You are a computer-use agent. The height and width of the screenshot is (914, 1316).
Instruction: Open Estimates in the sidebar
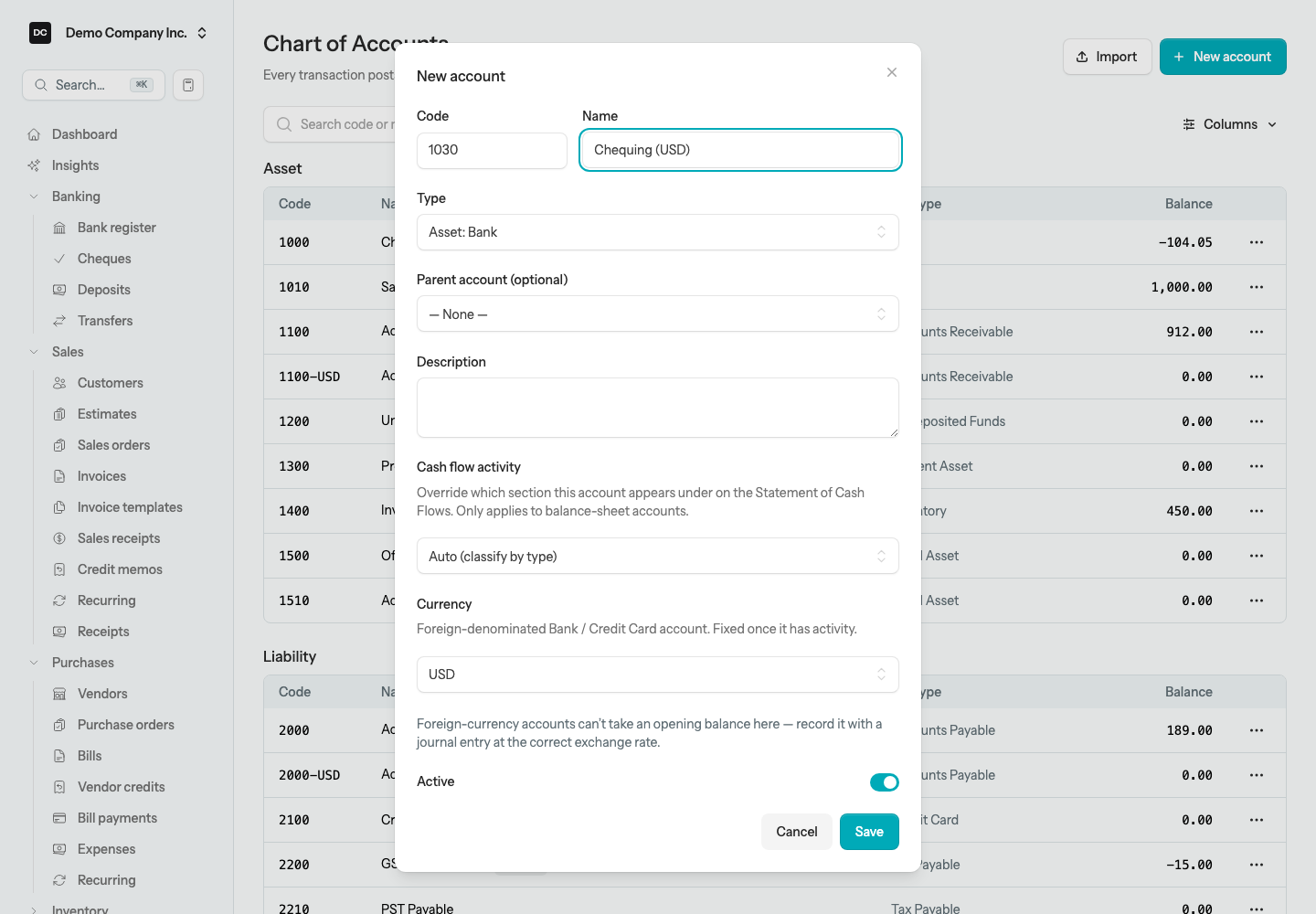[x=107, y=414]
